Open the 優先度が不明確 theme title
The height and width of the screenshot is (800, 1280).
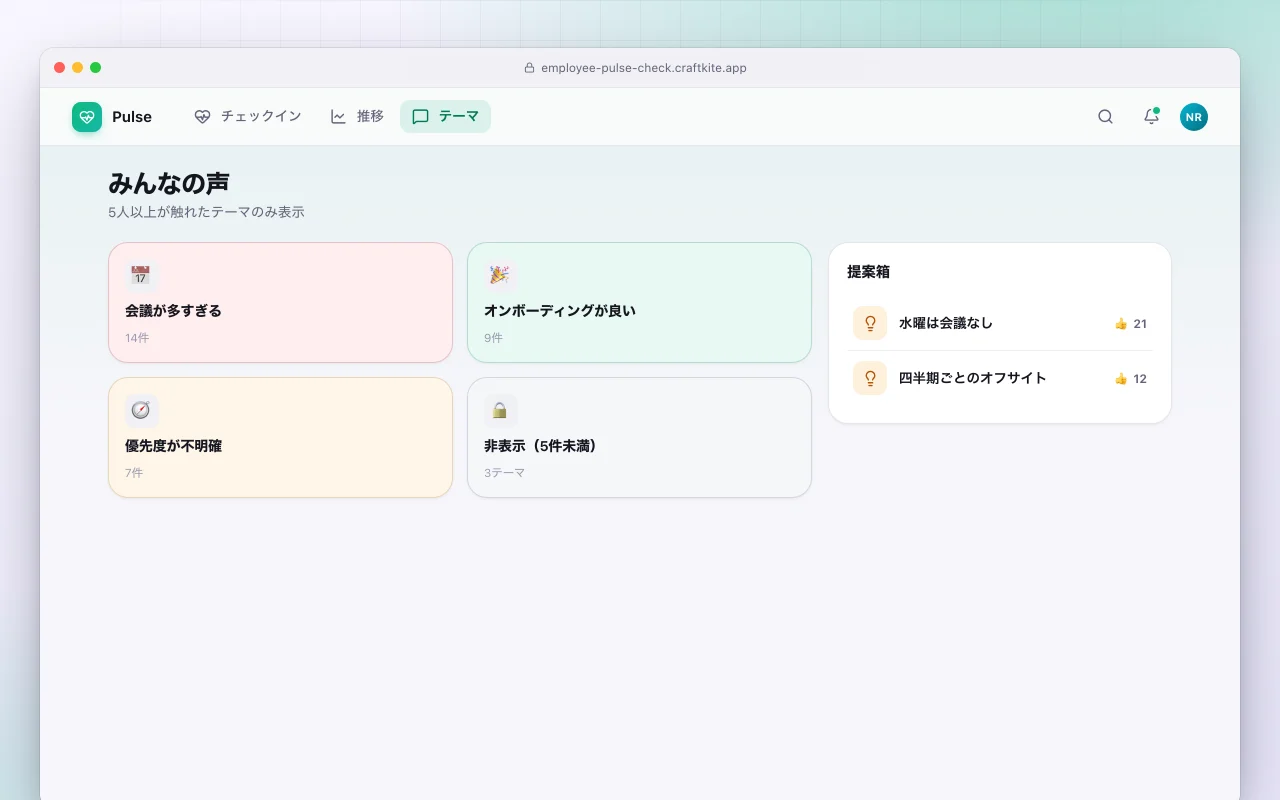pyautogui.click(x=173, y=446)
